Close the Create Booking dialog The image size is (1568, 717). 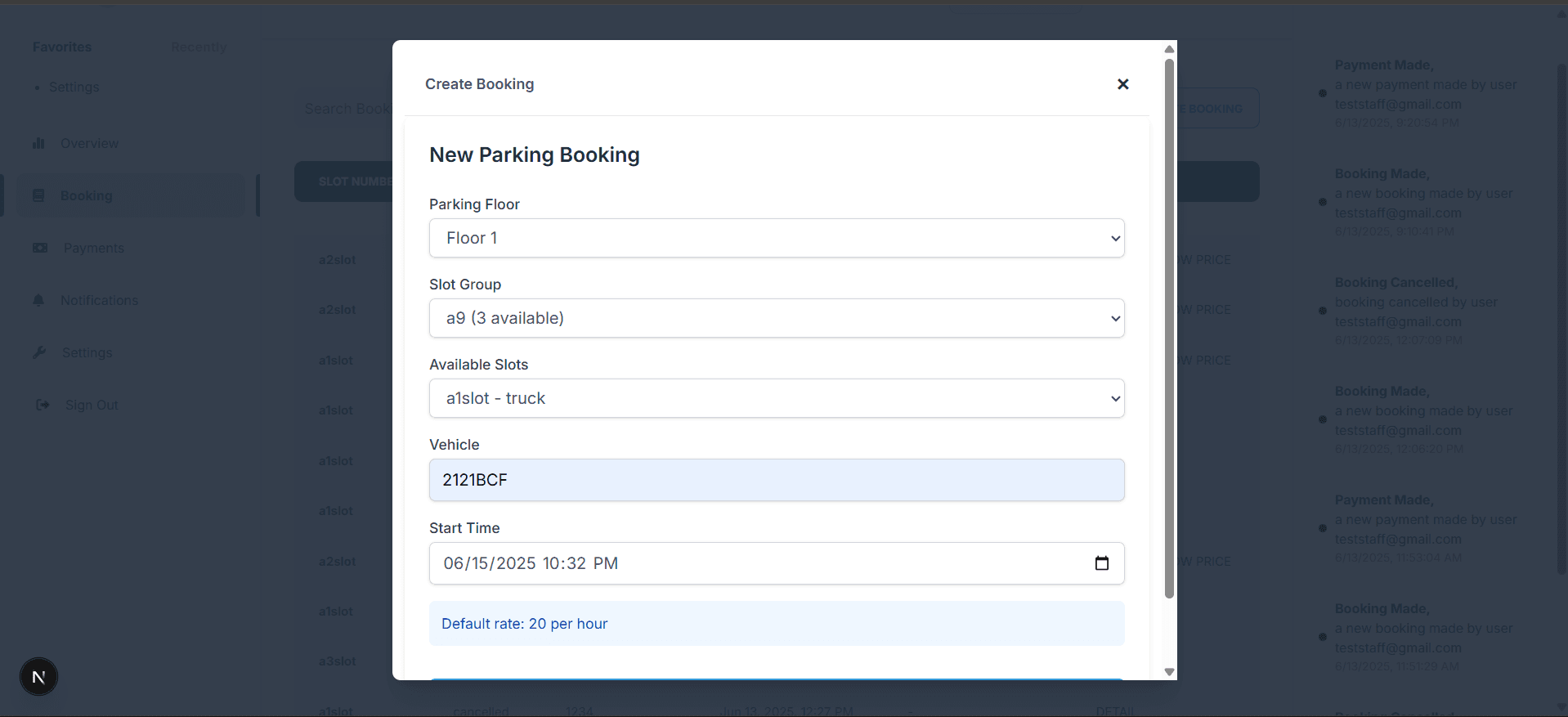[x=1122, y=84]
